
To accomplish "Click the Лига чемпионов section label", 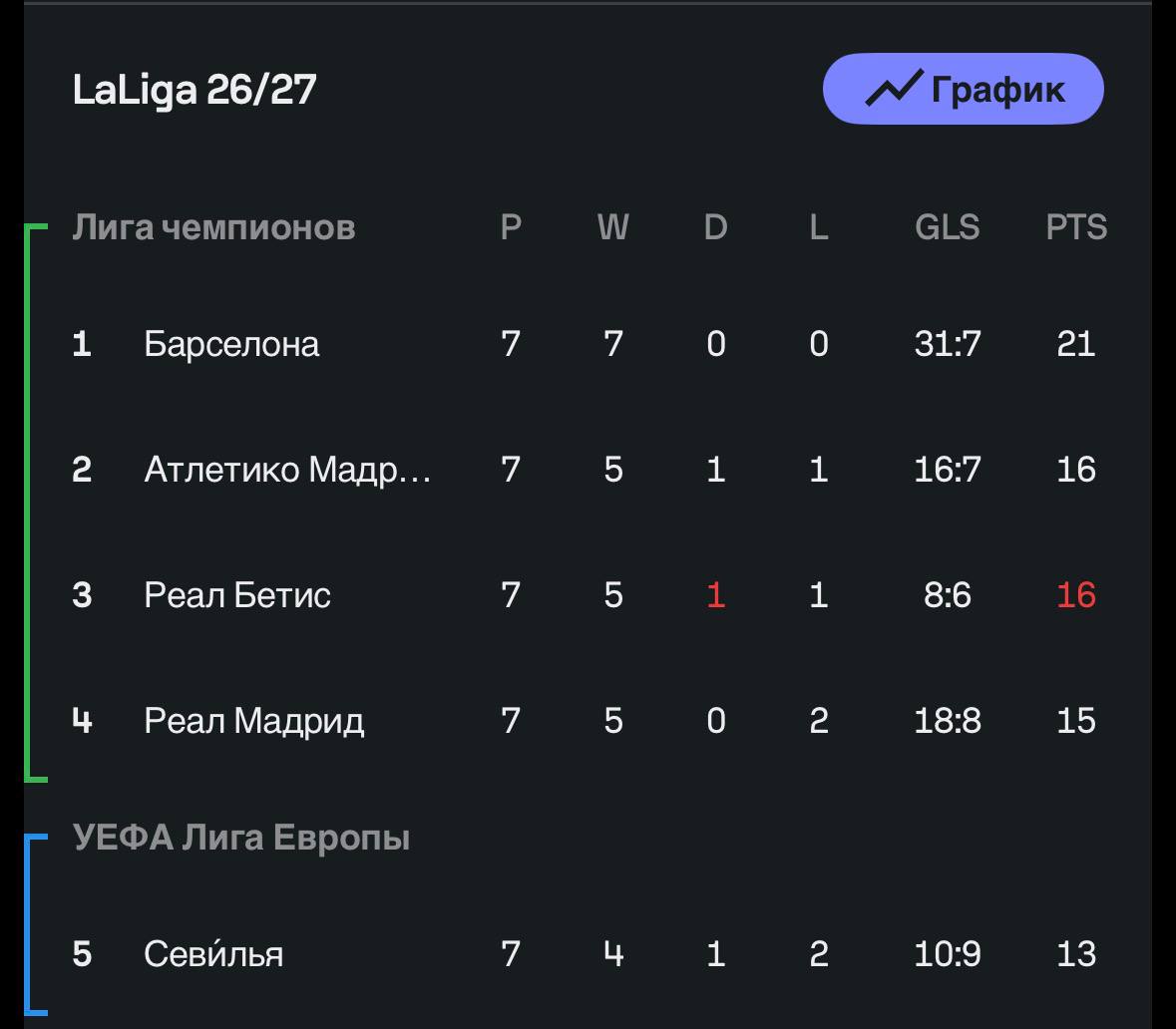I will coord(213,226).
